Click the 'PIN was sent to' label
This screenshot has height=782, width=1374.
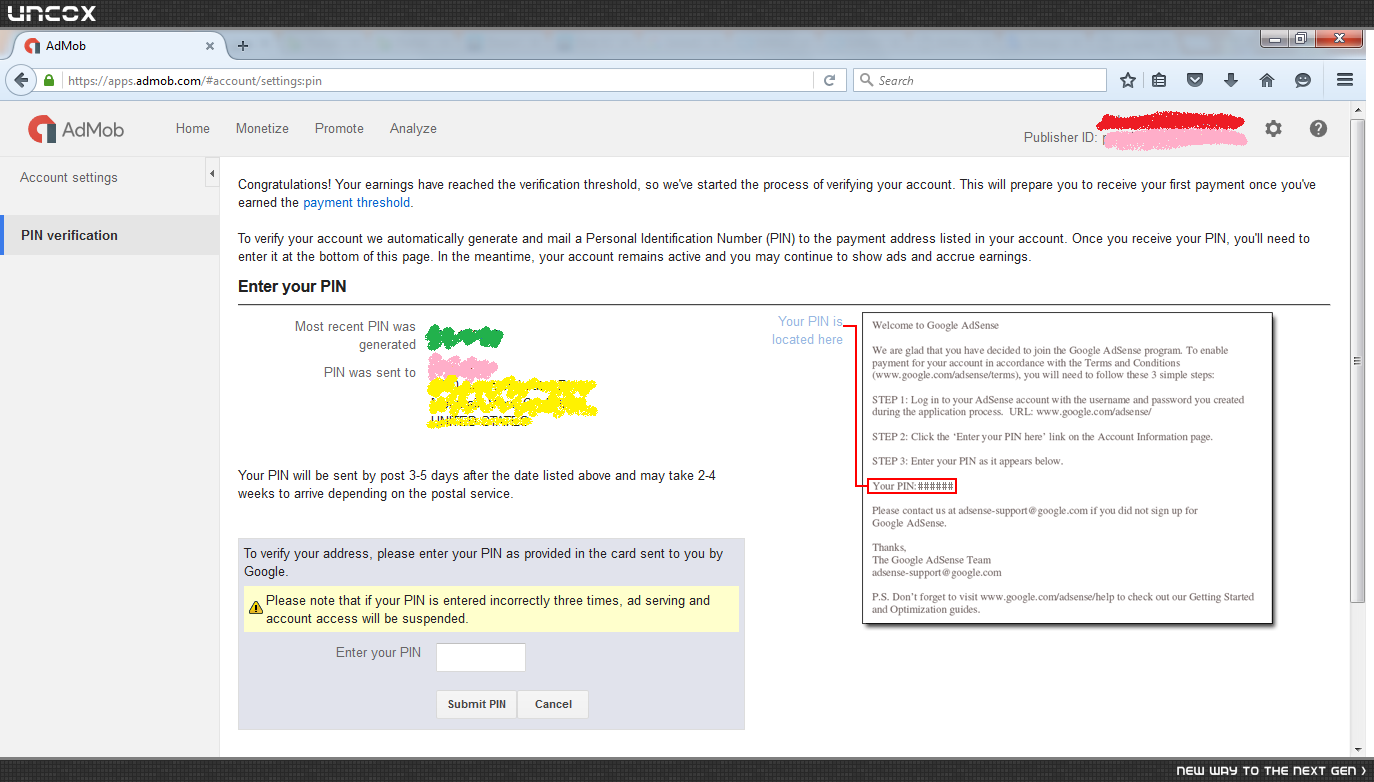370,372
